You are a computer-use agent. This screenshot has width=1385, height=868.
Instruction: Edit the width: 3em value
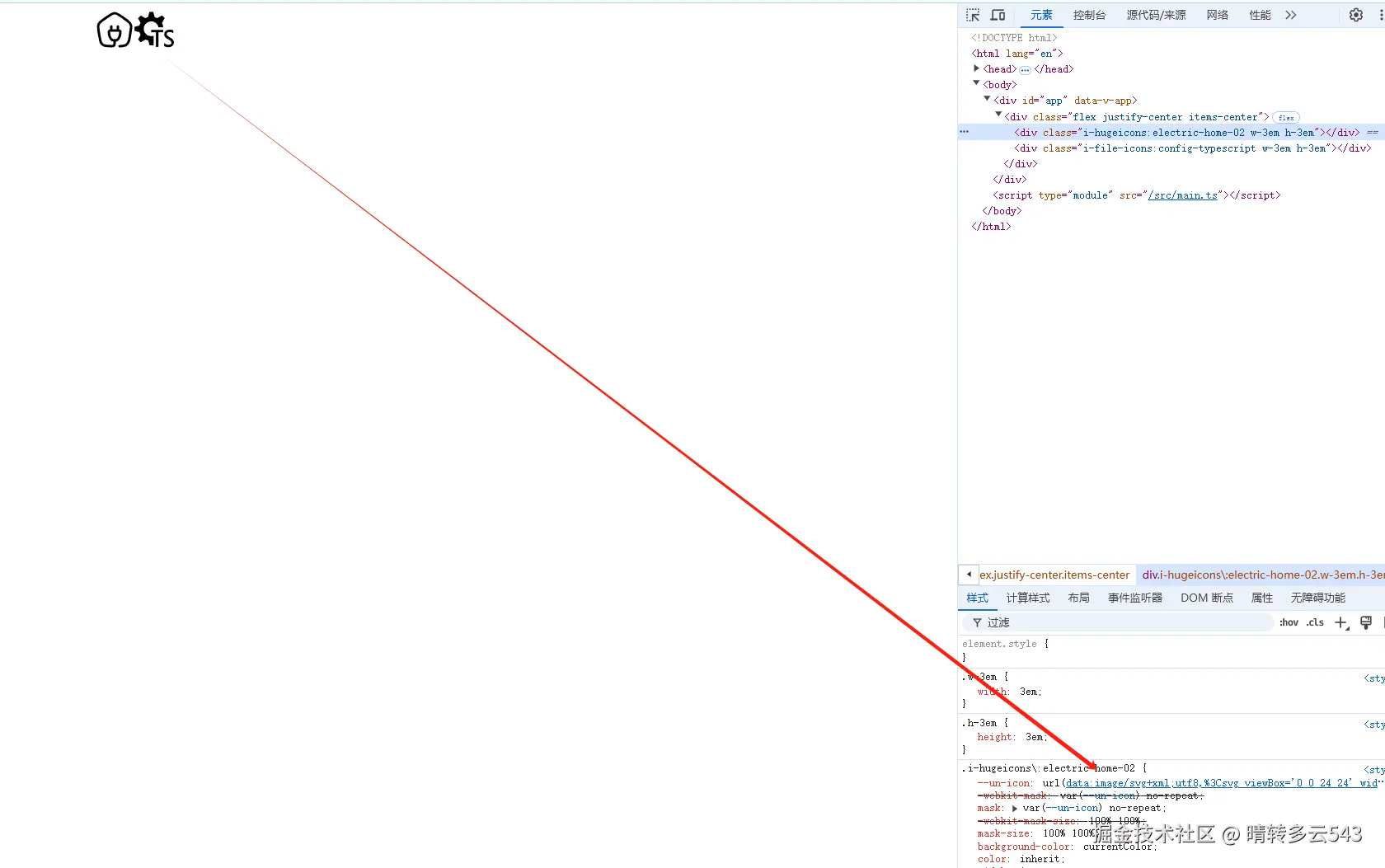point(1029,692)
